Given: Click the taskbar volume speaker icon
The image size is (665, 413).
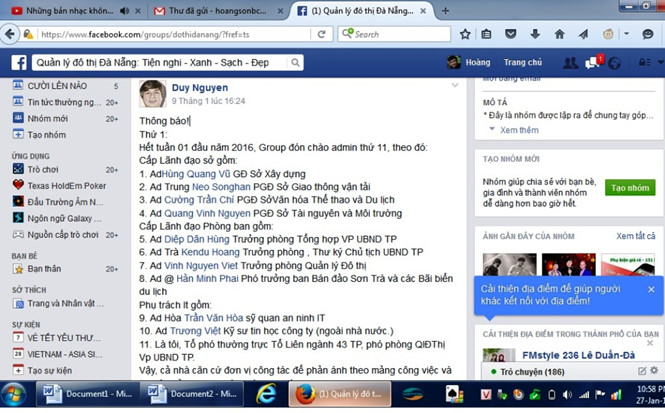Looking at the screenshot, I should 567,395.
